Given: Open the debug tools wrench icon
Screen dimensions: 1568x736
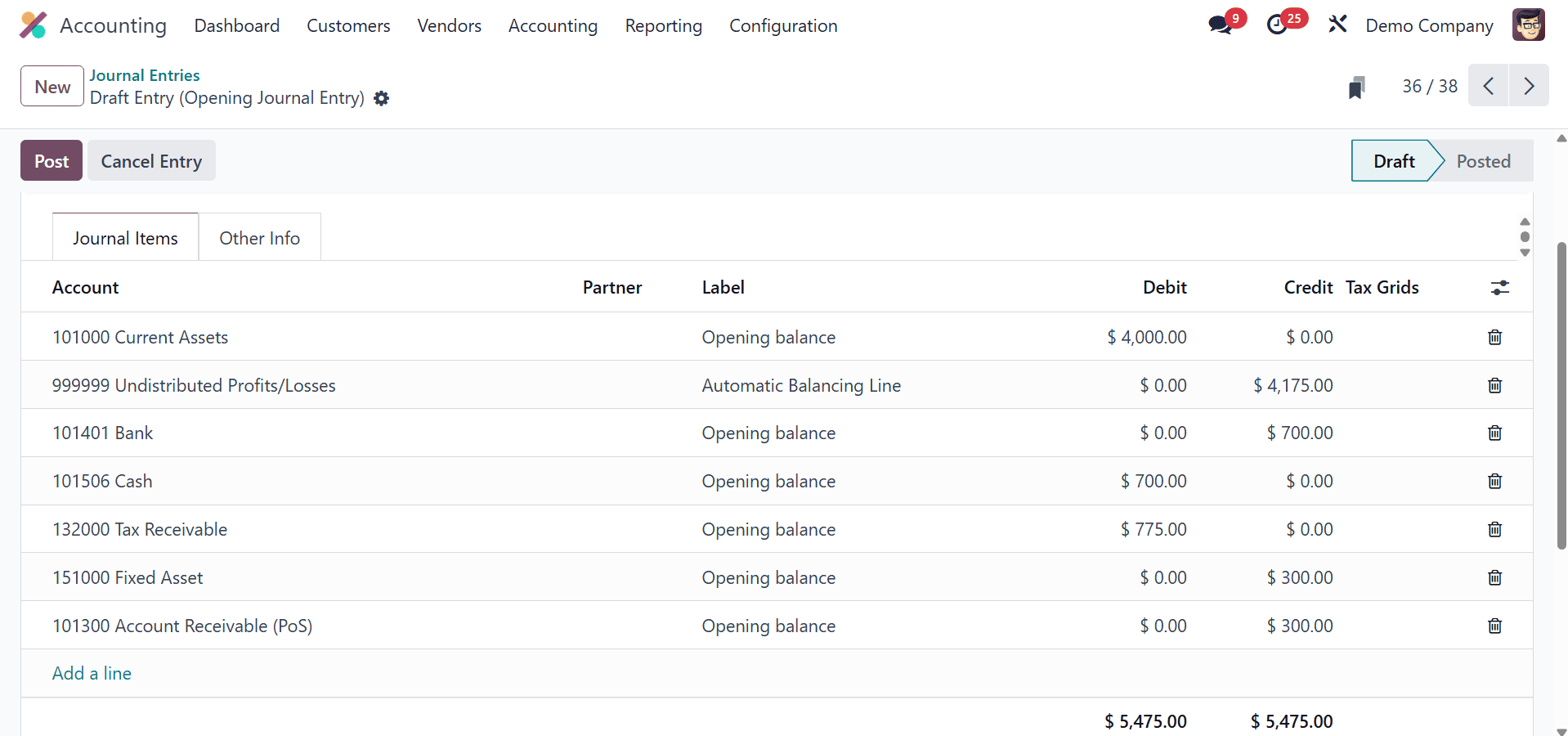Looking at the screenshot, I should [x=1337, y=25].
